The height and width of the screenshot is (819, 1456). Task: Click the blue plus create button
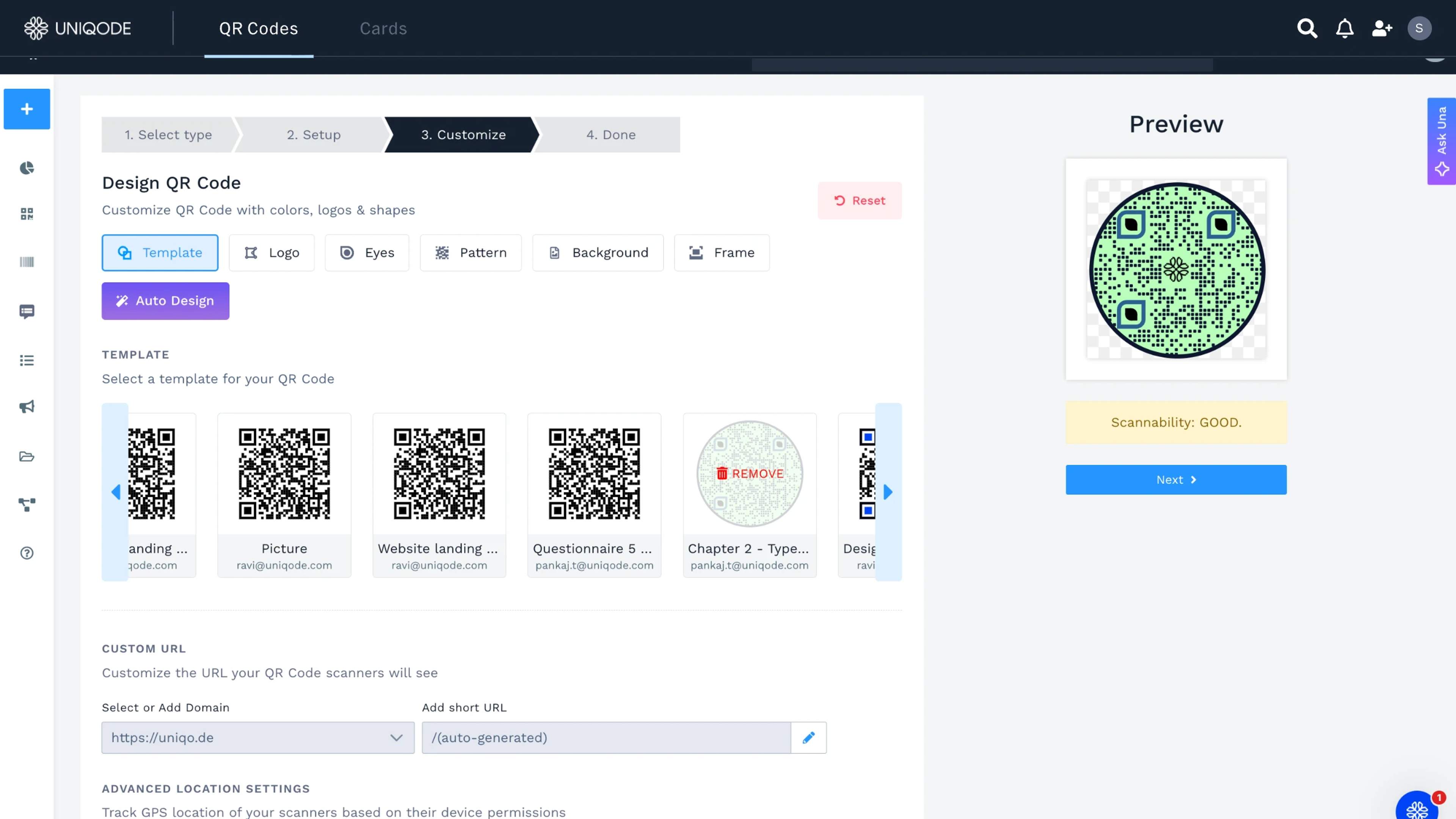[x=27, y=108]
